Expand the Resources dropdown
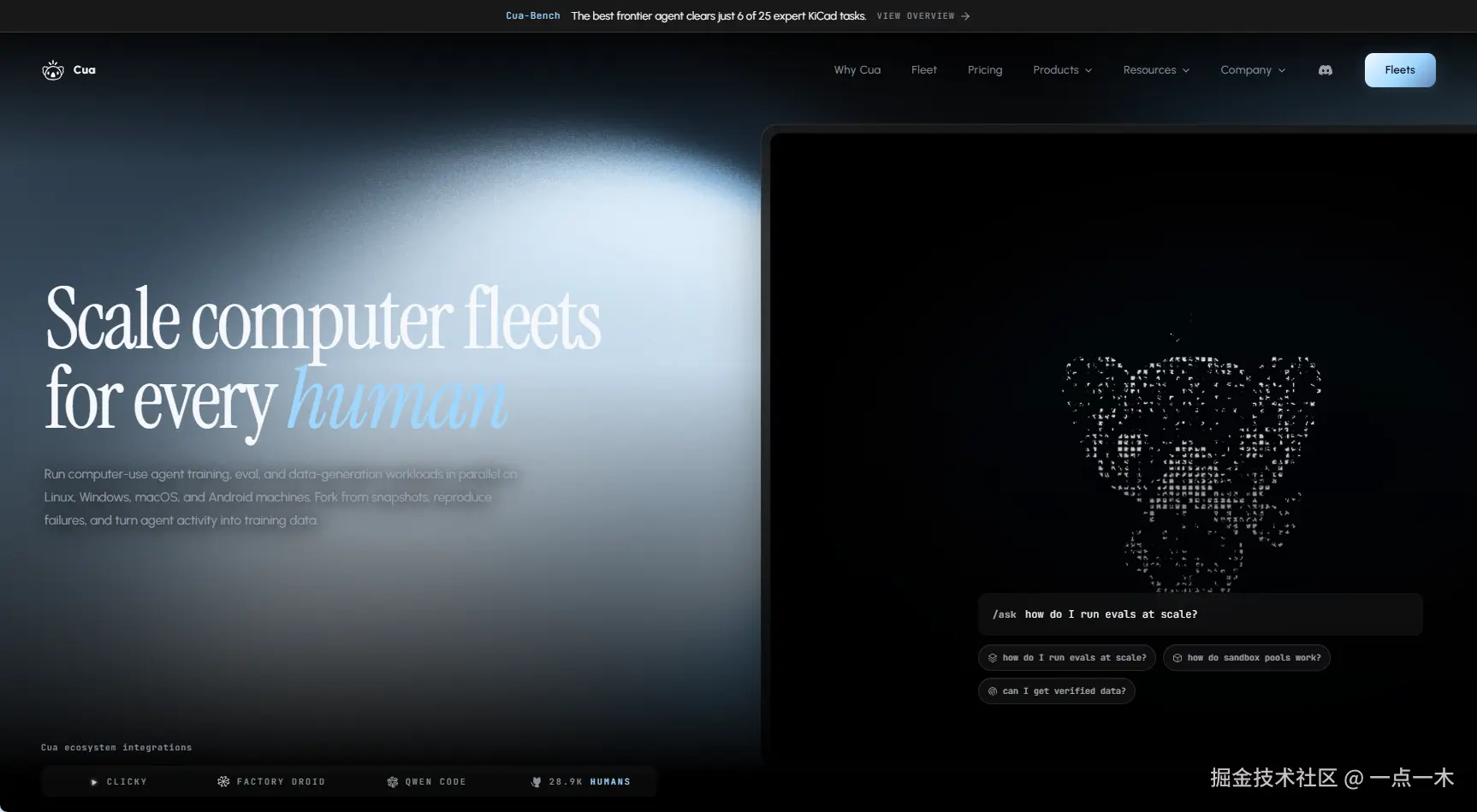The image size is (1477, 812). point(1156,70)
